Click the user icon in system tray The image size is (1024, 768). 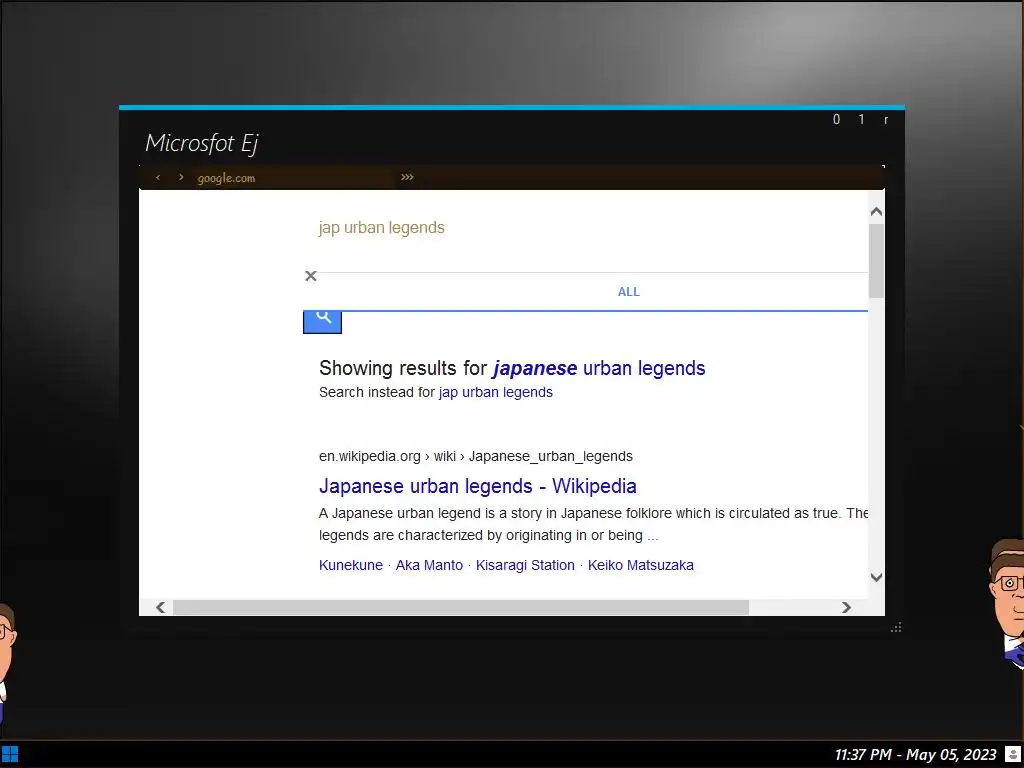1012,755
